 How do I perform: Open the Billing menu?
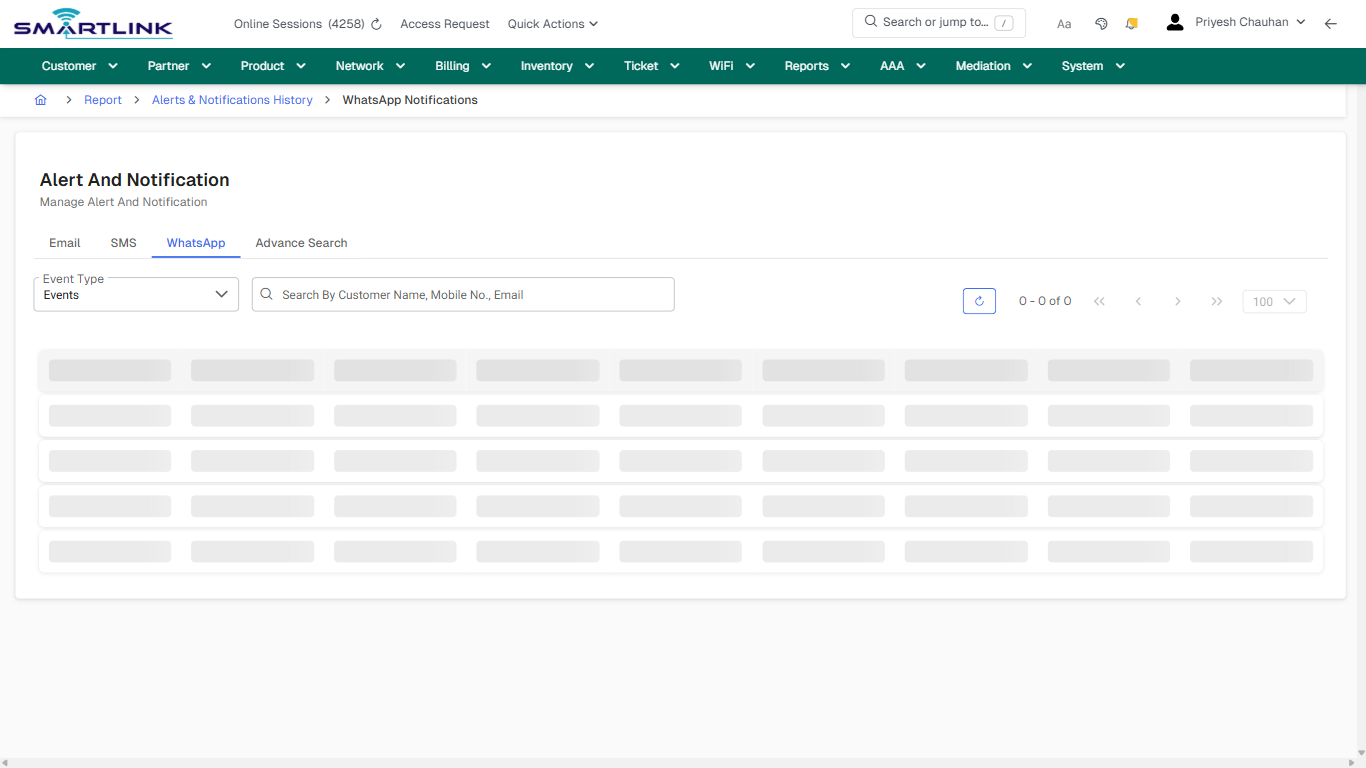pyautogui.click(x=461, y=65)
